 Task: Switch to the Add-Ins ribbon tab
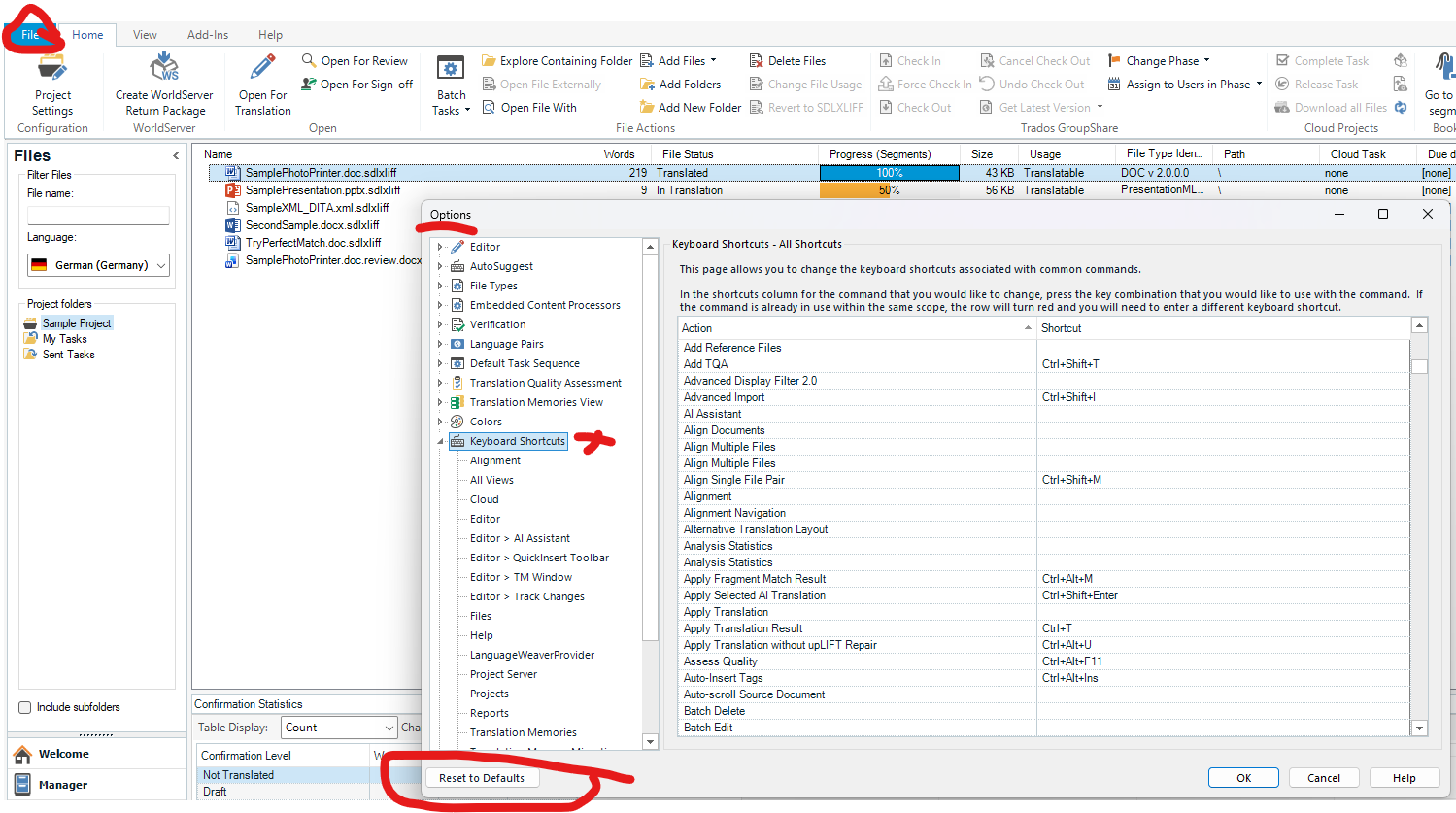click(208, 35)
